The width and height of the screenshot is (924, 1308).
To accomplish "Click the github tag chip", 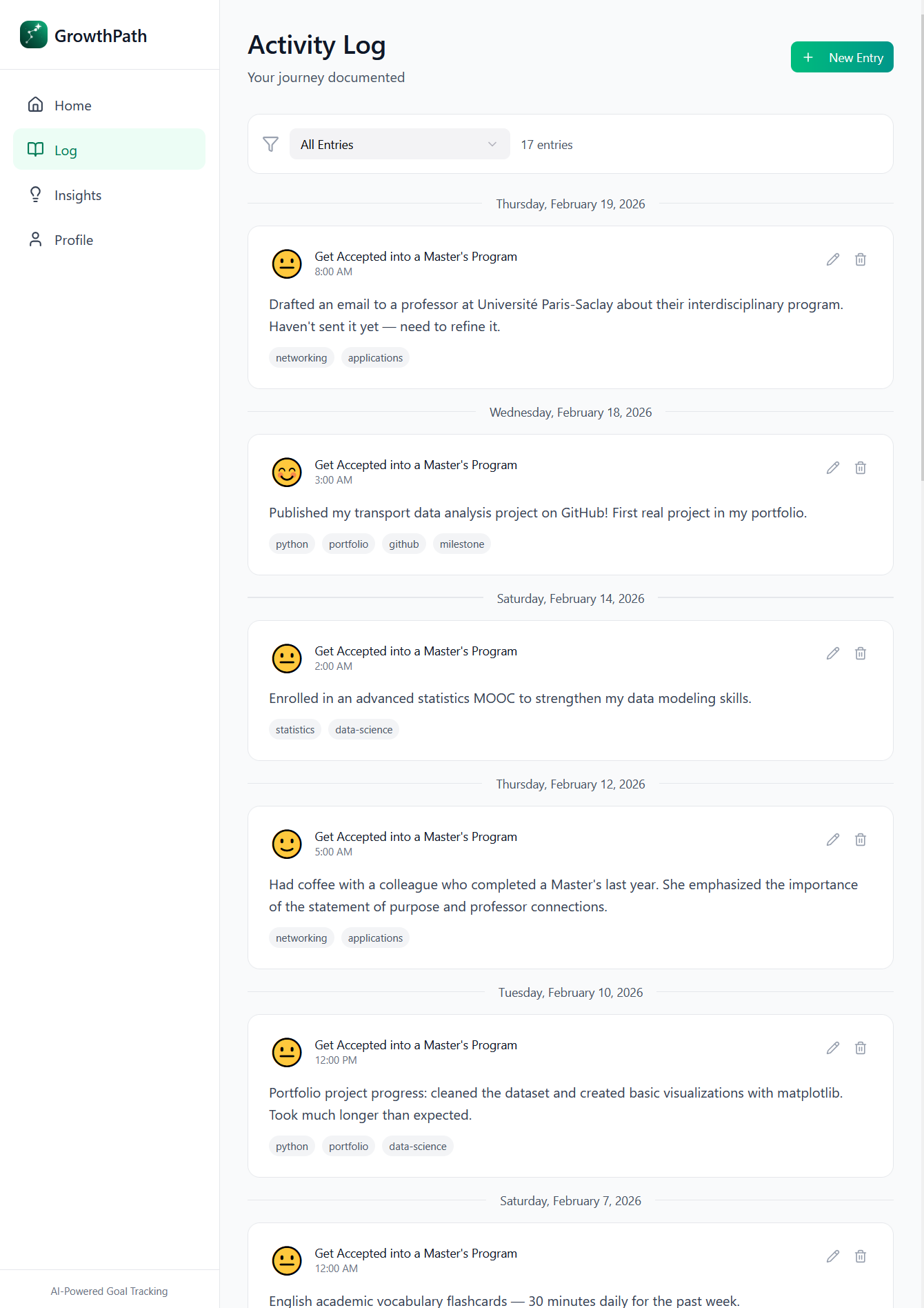I will [x=404, y=544].
